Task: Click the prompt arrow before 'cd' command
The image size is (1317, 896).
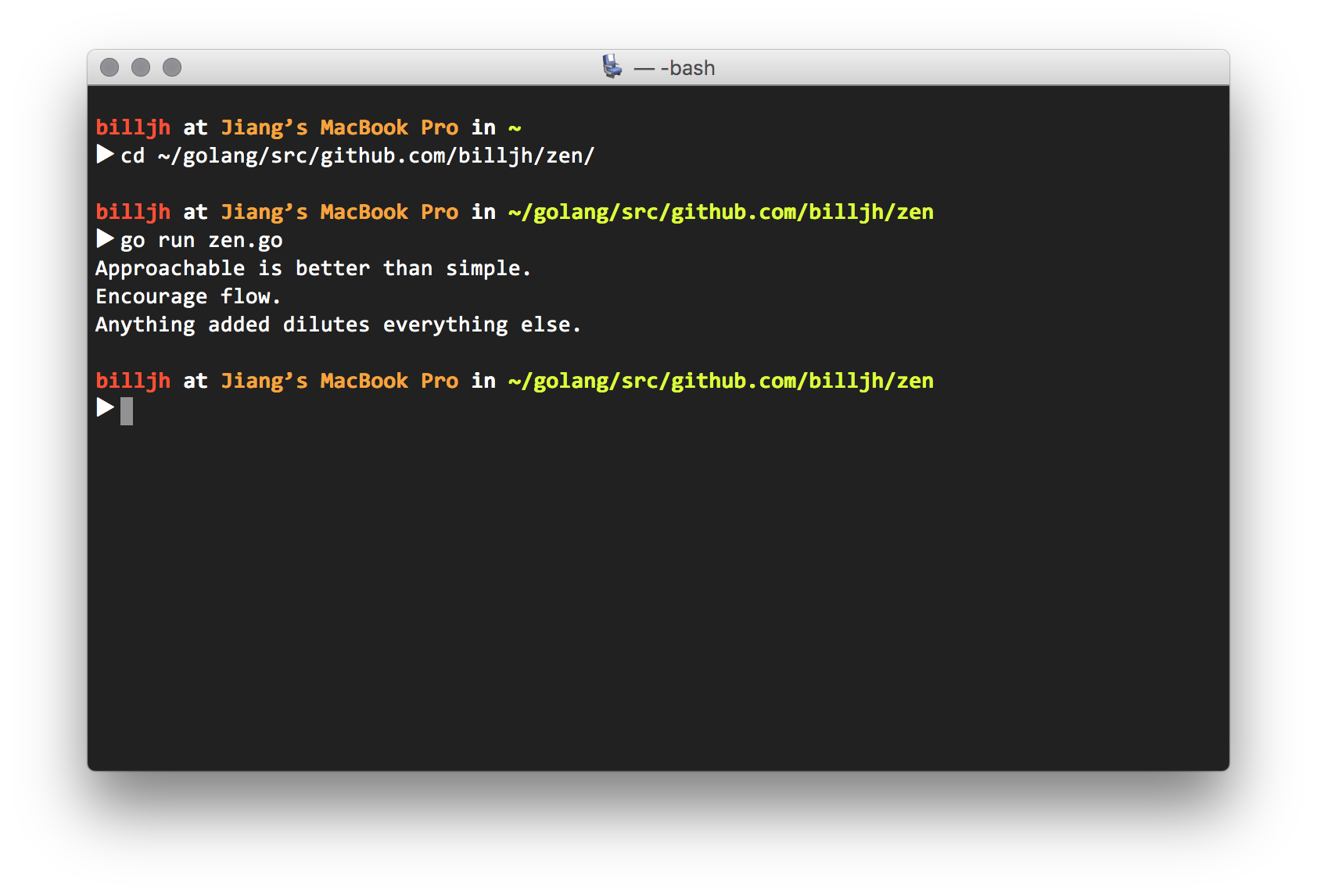Action: pyautogui.click(x=106, y=154)
